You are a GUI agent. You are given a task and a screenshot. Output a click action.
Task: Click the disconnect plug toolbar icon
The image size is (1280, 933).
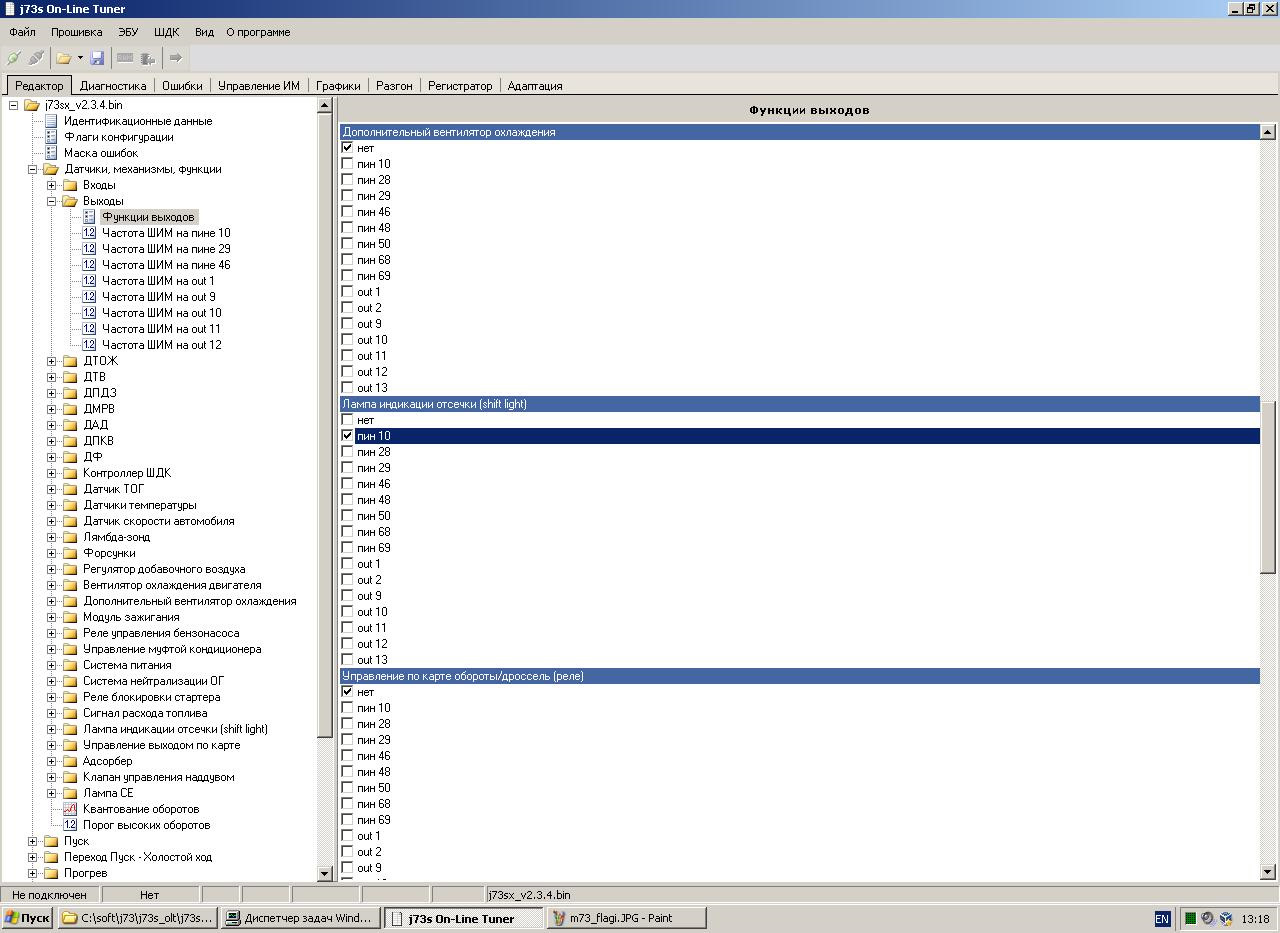36,58
